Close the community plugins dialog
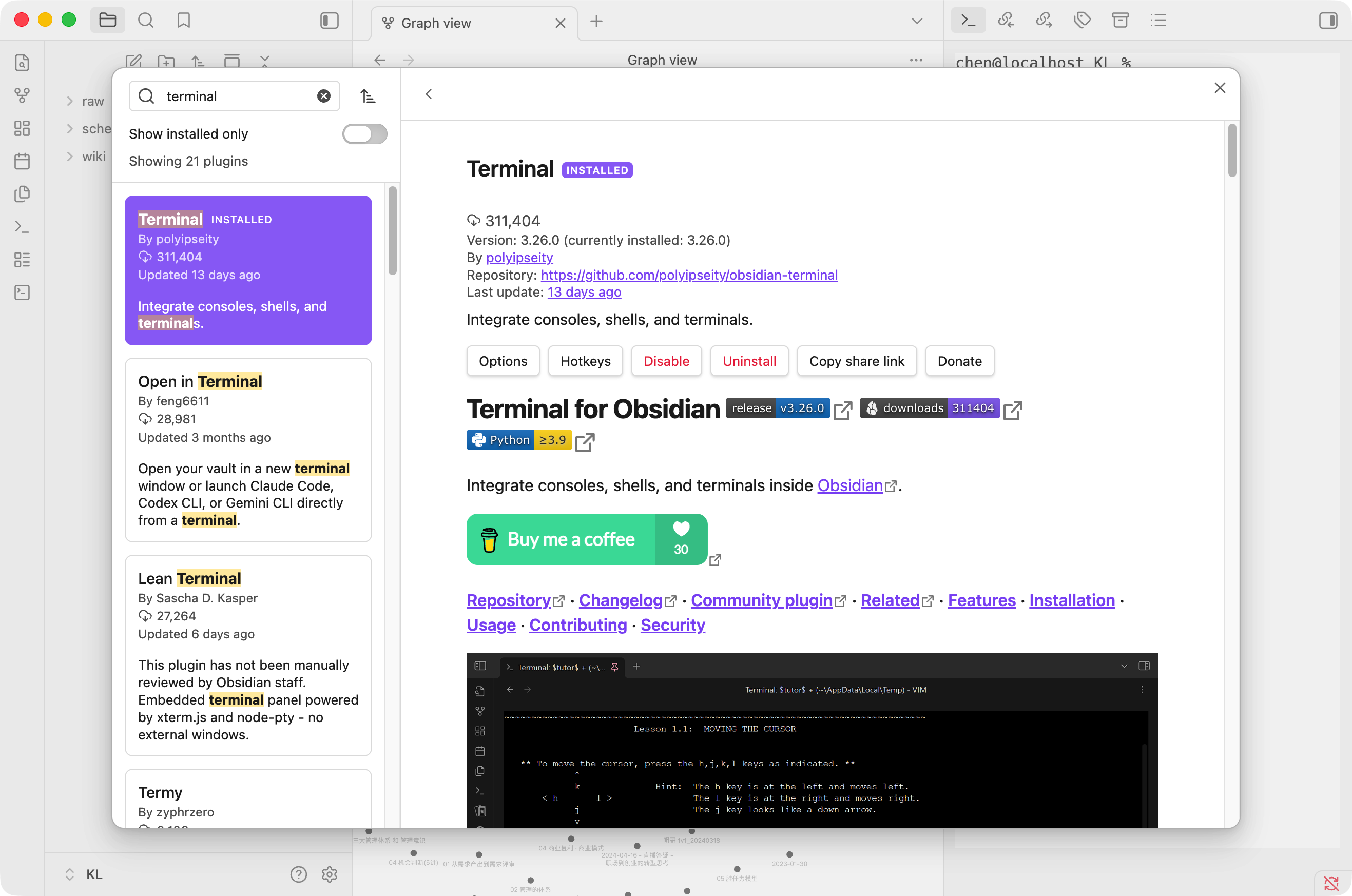The width and height of the screenshot is (1352, 896). [x=1220, y=88]
